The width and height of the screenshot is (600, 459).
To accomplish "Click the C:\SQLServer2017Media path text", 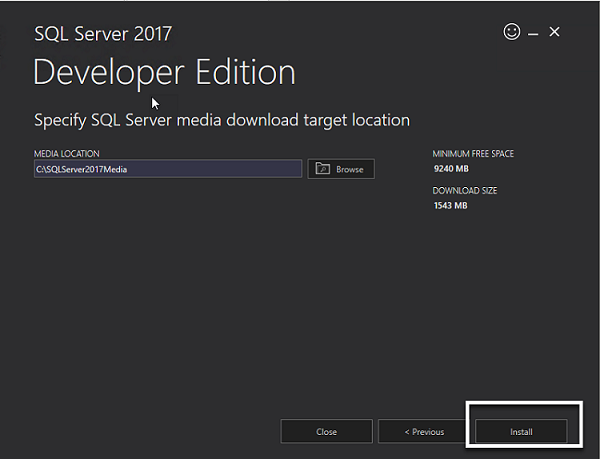I will pyautogui.click(x=82, y=169).
